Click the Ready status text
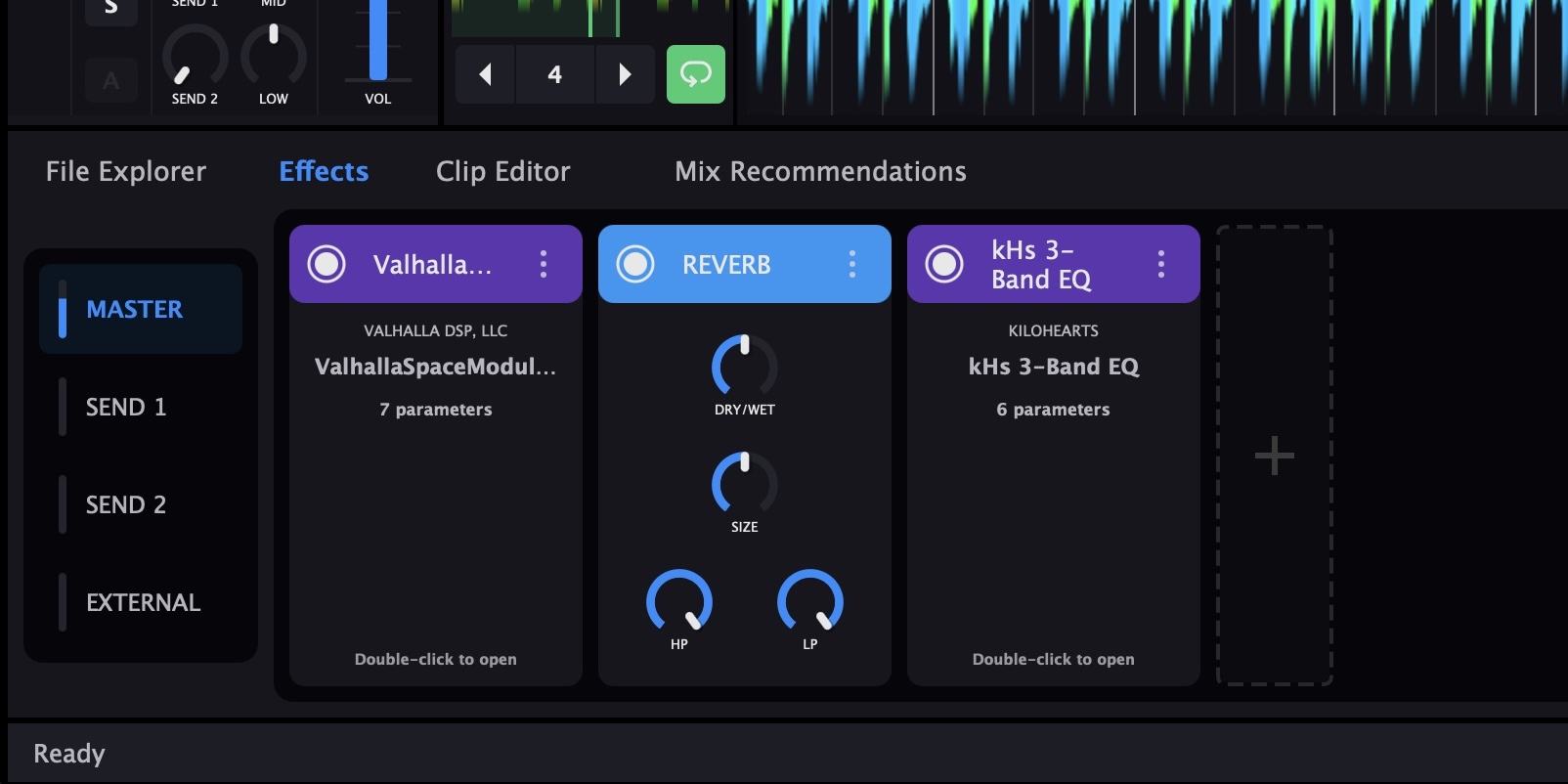 69,754
